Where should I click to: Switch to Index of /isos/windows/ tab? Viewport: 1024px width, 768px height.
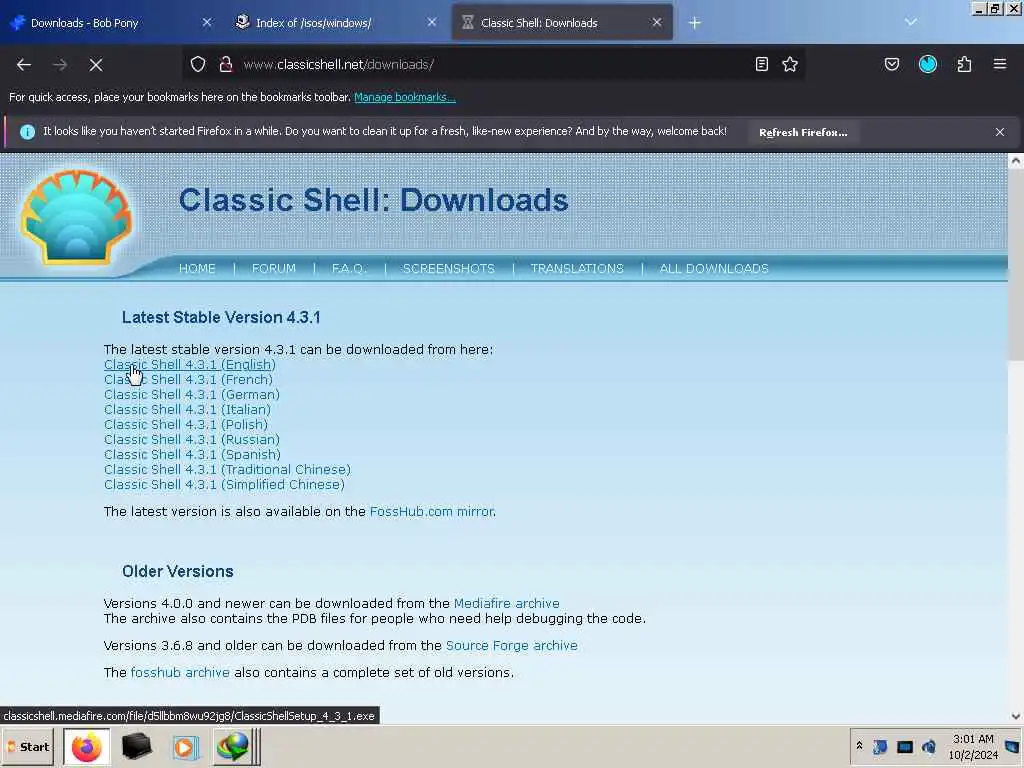tap(336, 22)
